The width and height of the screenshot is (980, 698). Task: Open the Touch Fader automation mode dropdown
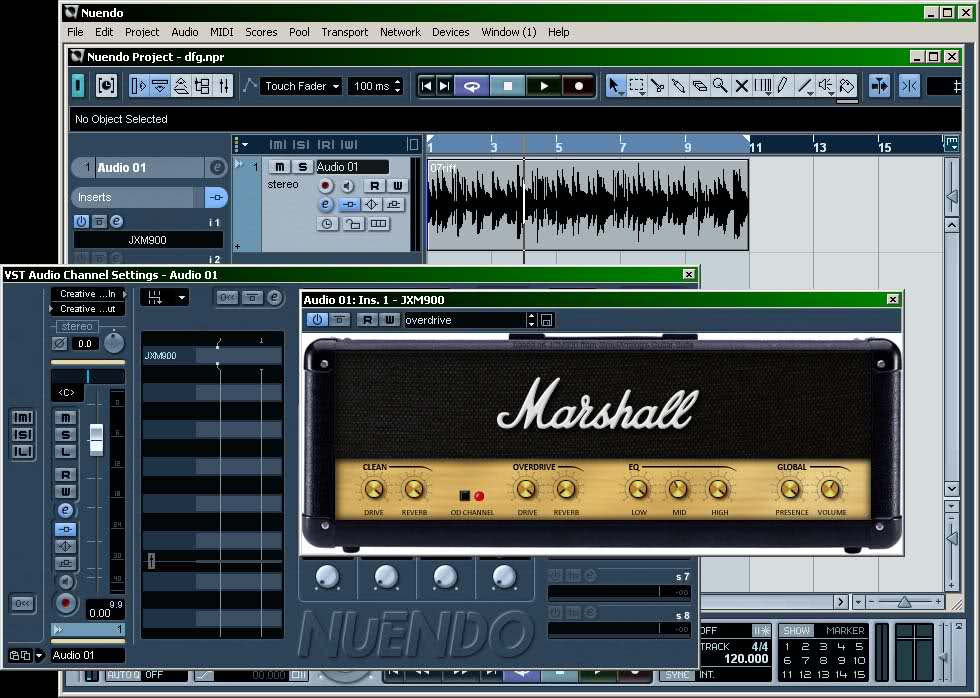(302, 86)
